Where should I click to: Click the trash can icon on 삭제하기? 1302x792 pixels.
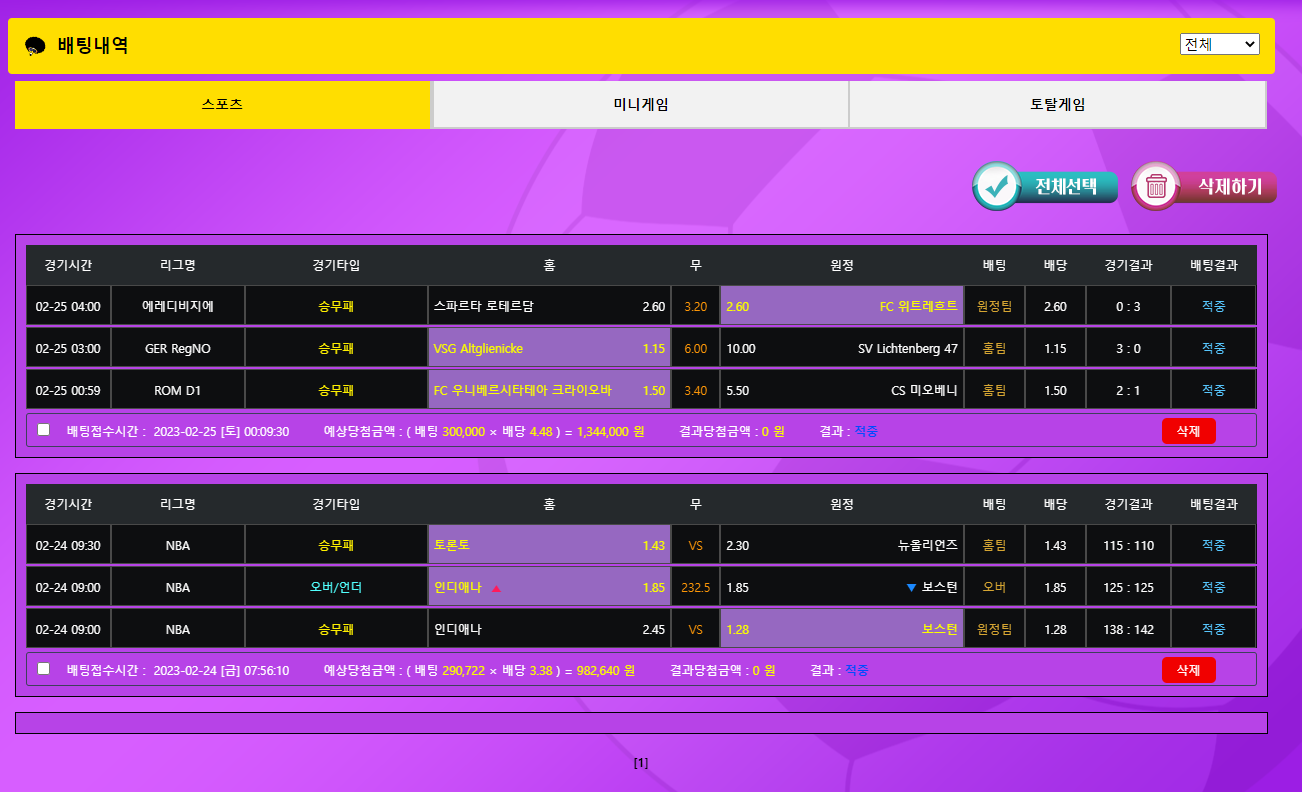tap(1156, 187)
